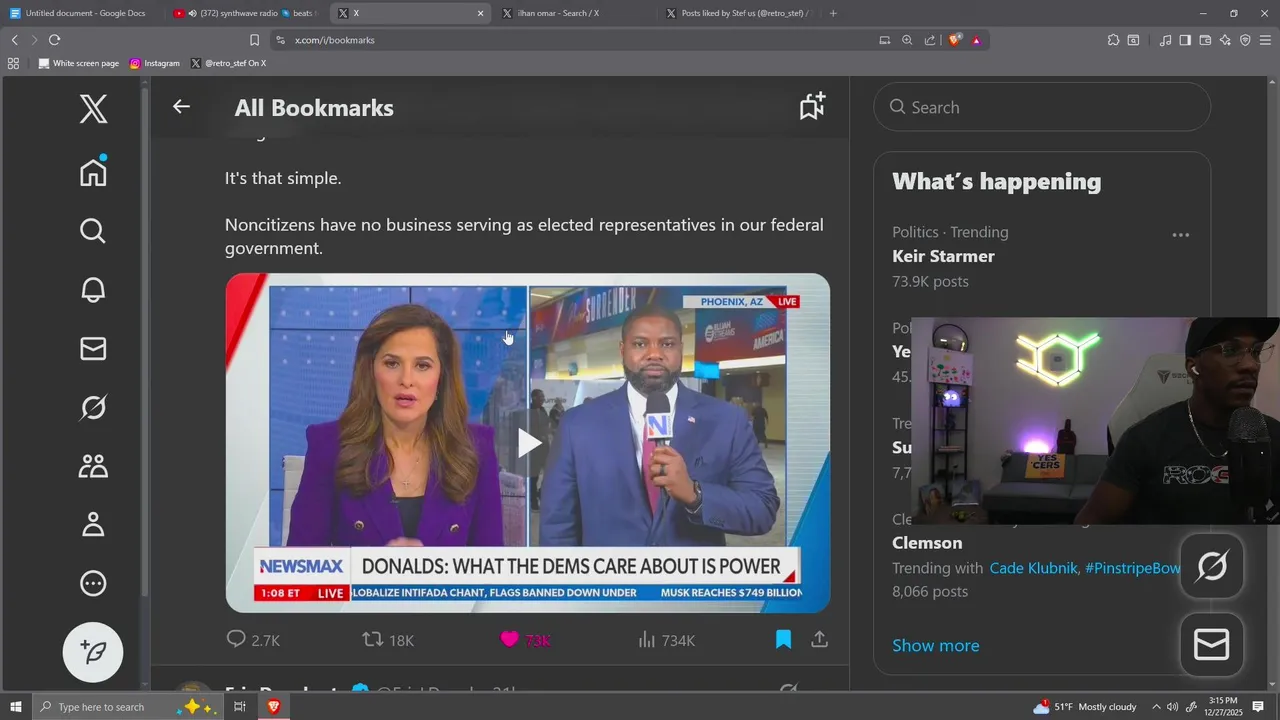The height and width of the screenshot is (720, 1280).
Task: Repost the post with 18K reposts
Action: pyautogui.click(x=388, y=640)
